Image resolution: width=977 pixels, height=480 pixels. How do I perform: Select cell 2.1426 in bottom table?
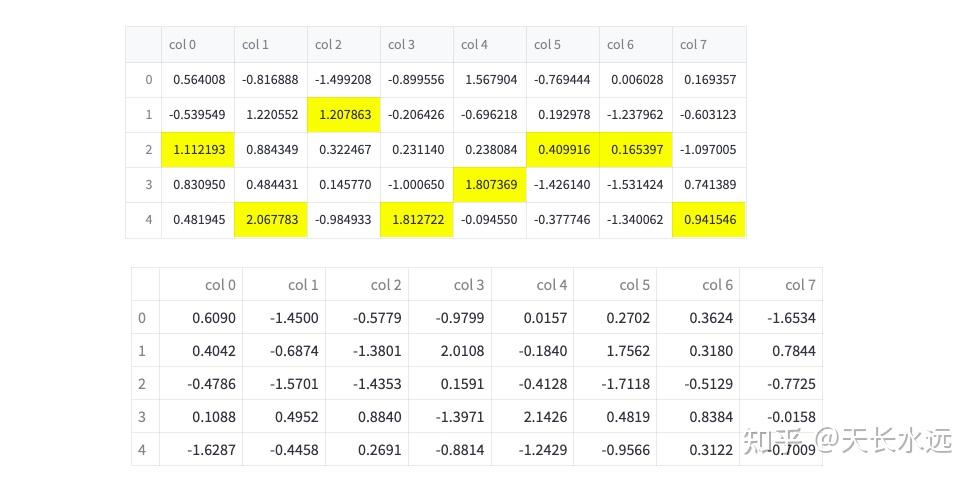click(533, 416)
